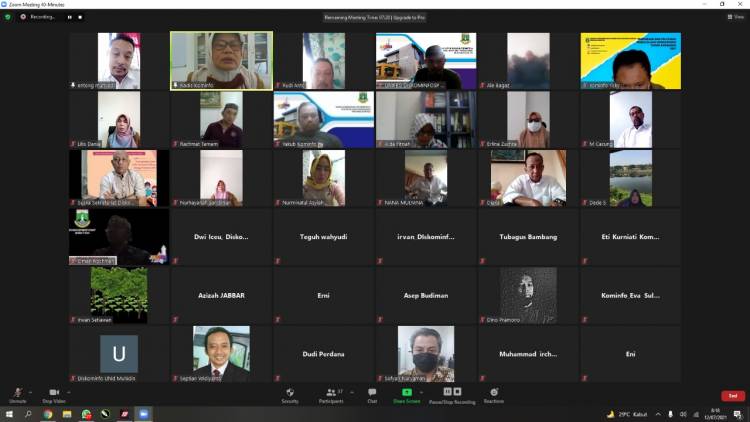Viewport: 750px width, 422px height.
Task: Open File Explorer from taskbar
Action: click(x=67, y=414)
